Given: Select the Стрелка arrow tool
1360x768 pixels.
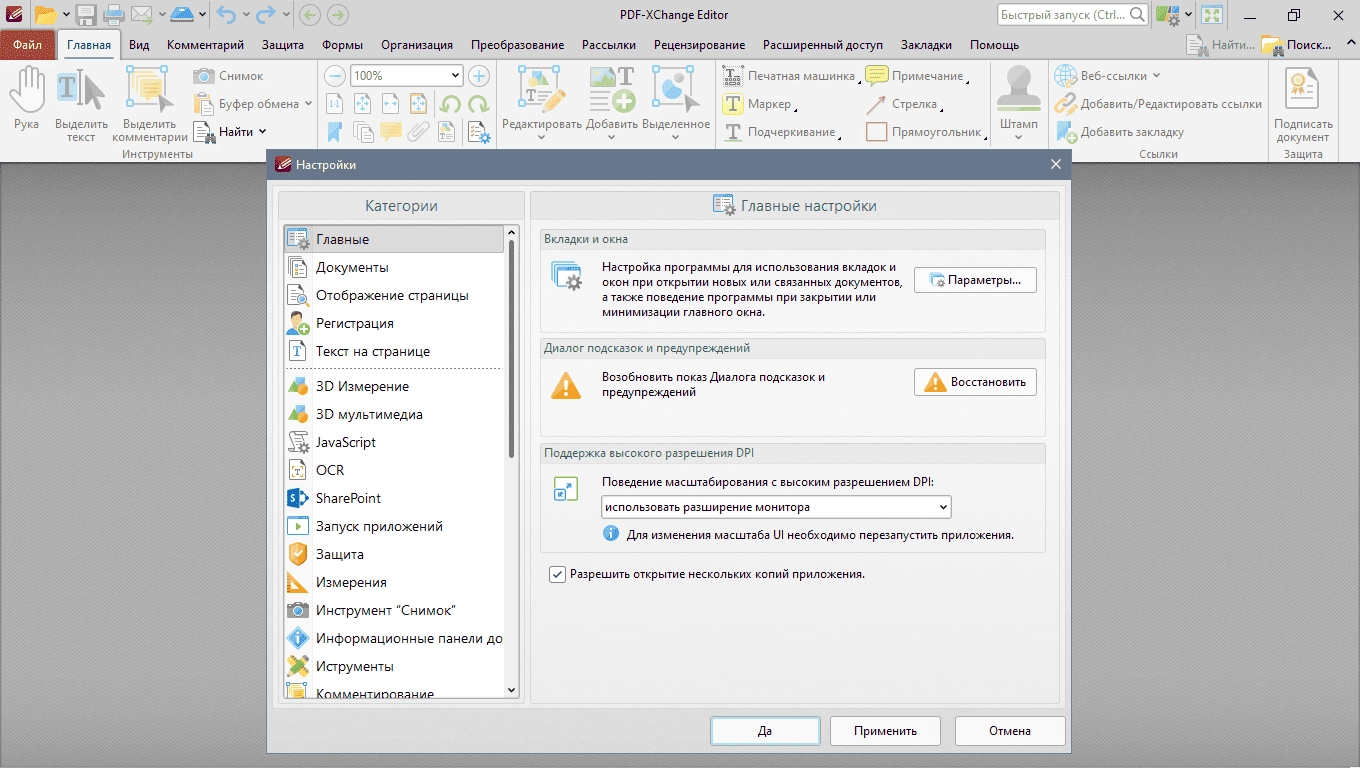Looking at the screenshot, I should 904,104.
